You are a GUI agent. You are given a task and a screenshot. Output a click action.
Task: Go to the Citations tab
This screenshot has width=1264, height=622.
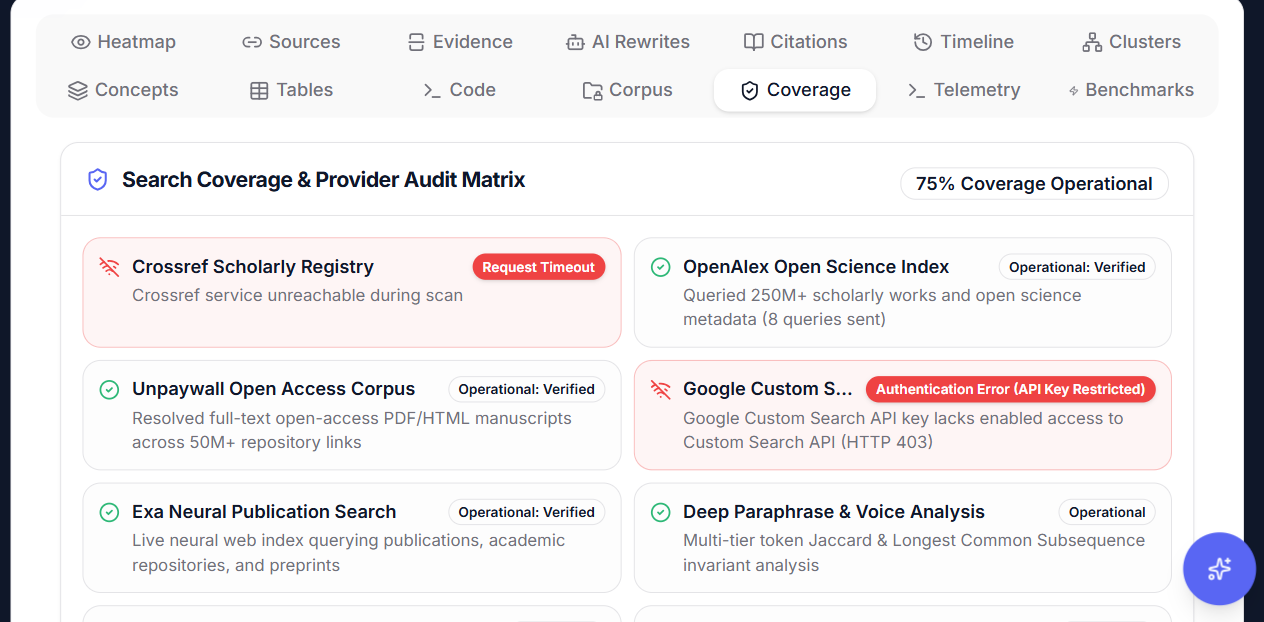[x=795, y=42]
